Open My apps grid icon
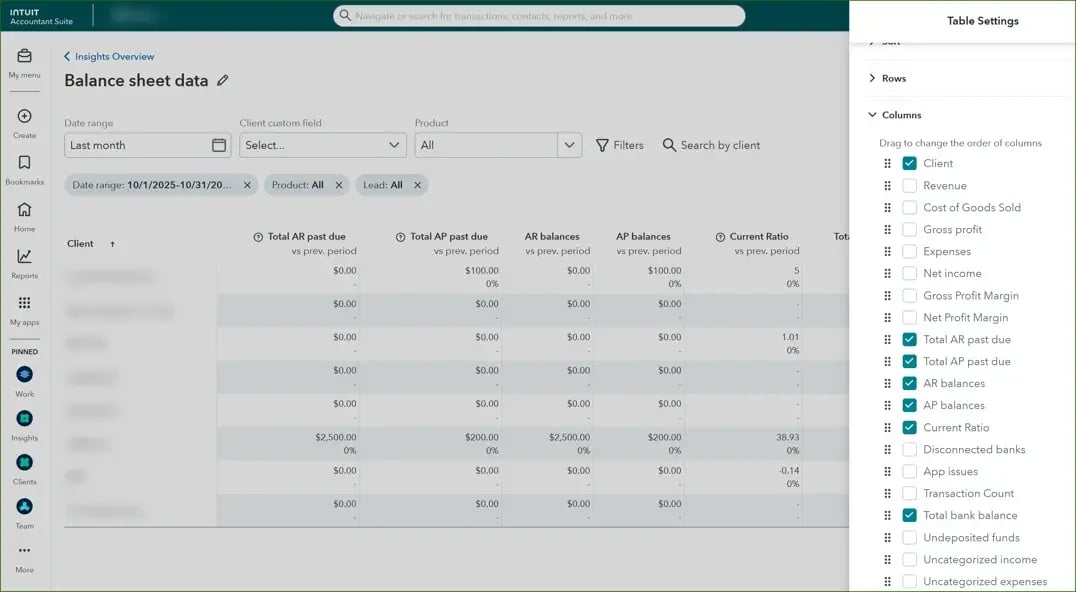This screenshot has height=592, width=1076. [24, 304]
